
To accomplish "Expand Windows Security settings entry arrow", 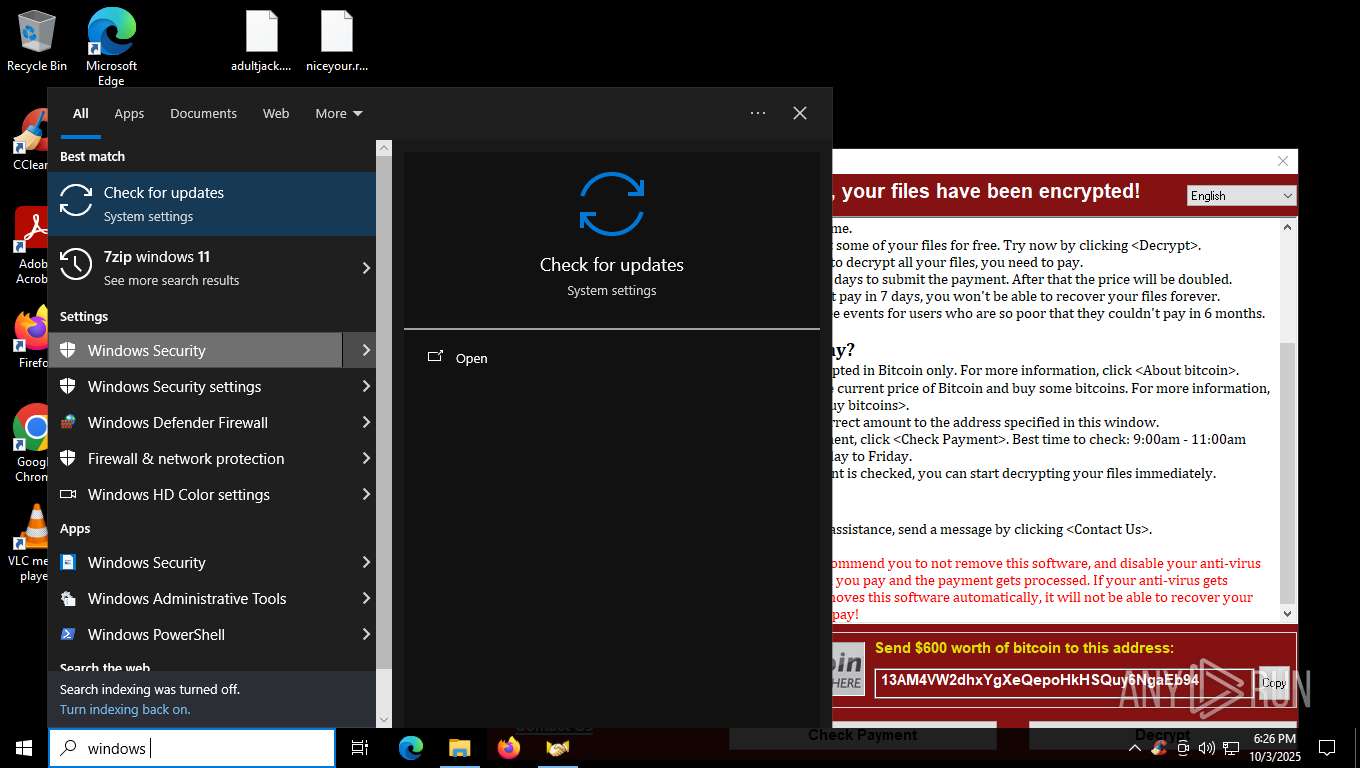I will pyautogui.click(x=366, y=350).
